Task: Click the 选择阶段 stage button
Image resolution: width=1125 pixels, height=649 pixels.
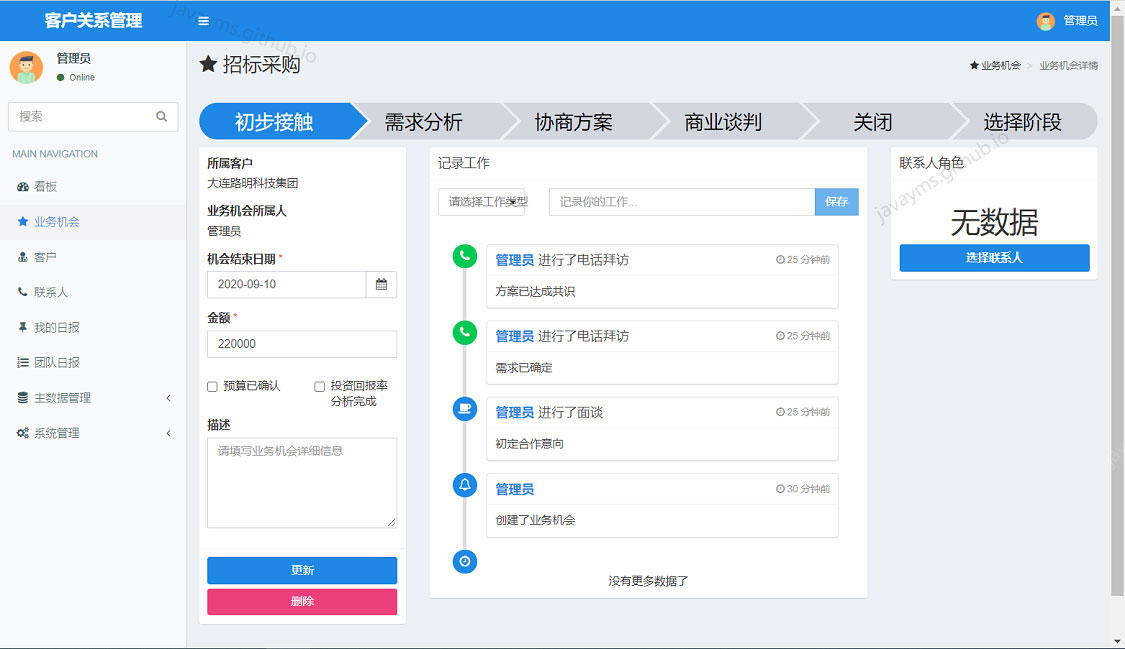Action: pyautogui.click(x=1022, y=121)
